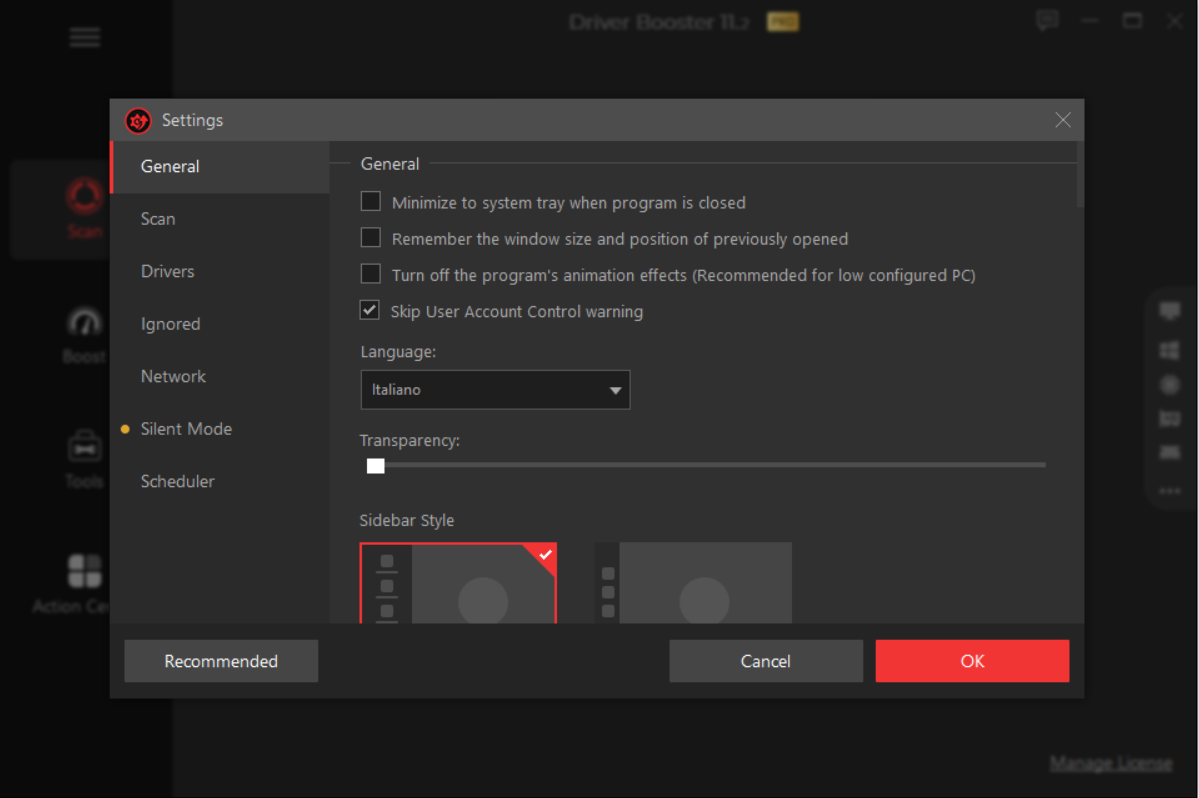
Task: Select the General settings tab
Action: [220, 167]
